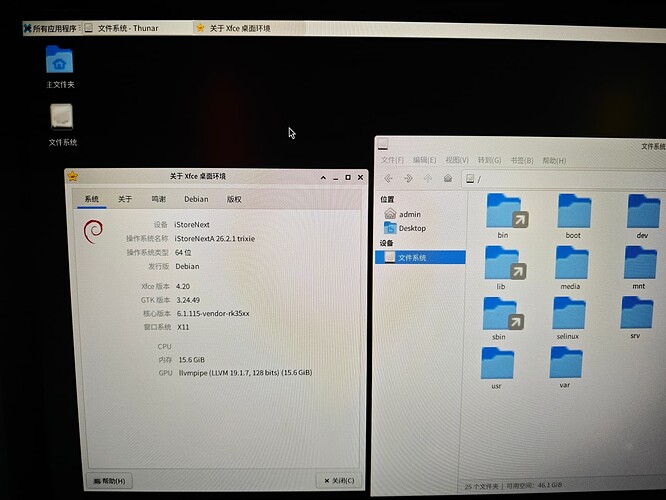Click the 15.6 GiB memory value
The width and height of the screenshot is (666, 500).
[192, 360]
